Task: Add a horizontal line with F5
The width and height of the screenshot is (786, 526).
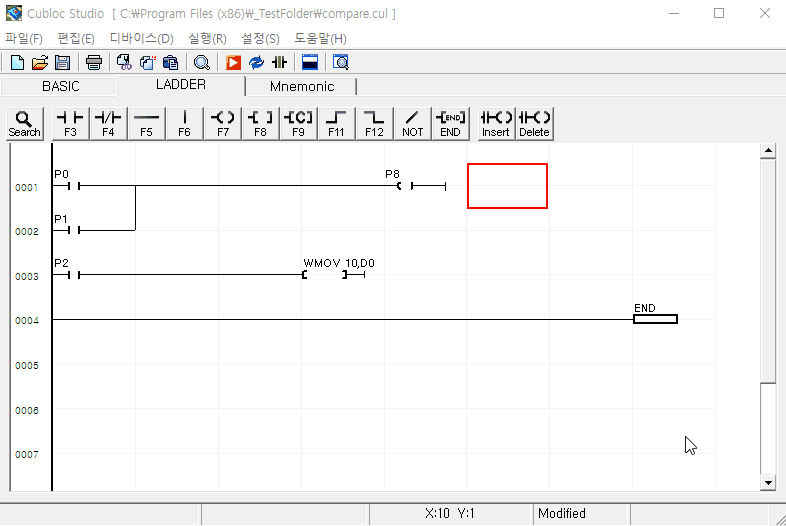Action: 146,123
